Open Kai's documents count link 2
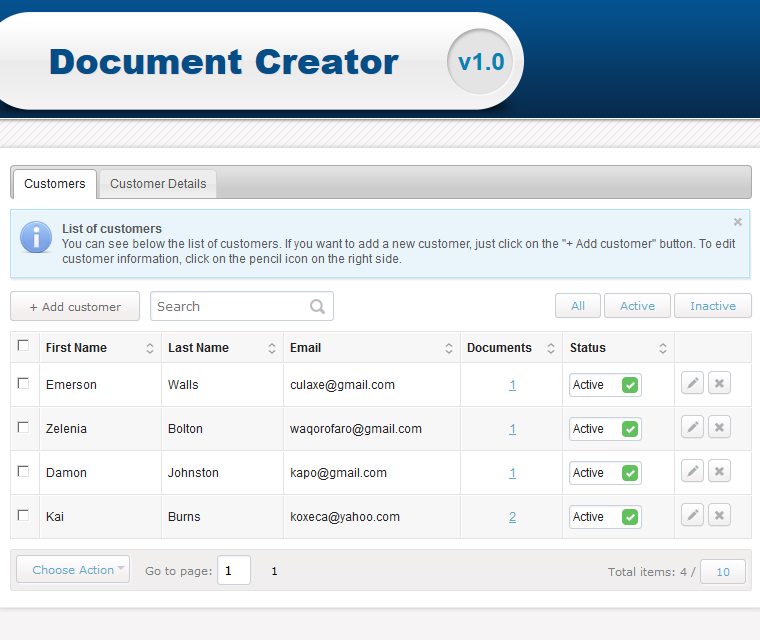760x640 pixels. 512,517
